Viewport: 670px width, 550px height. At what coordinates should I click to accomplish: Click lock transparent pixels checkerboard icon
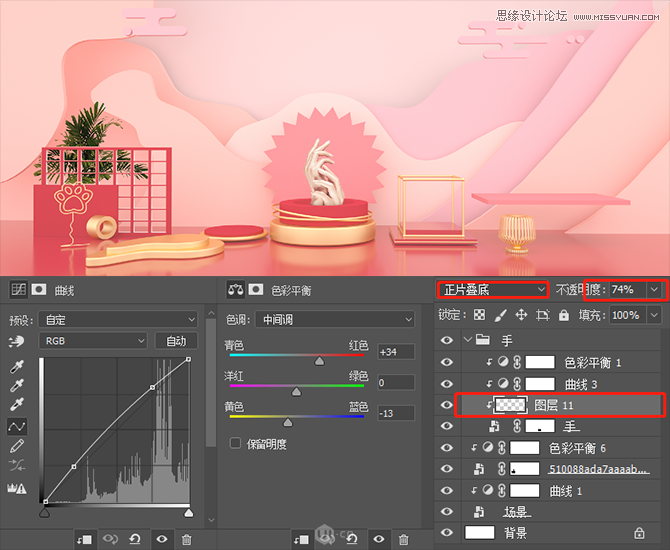click(480, 315)
